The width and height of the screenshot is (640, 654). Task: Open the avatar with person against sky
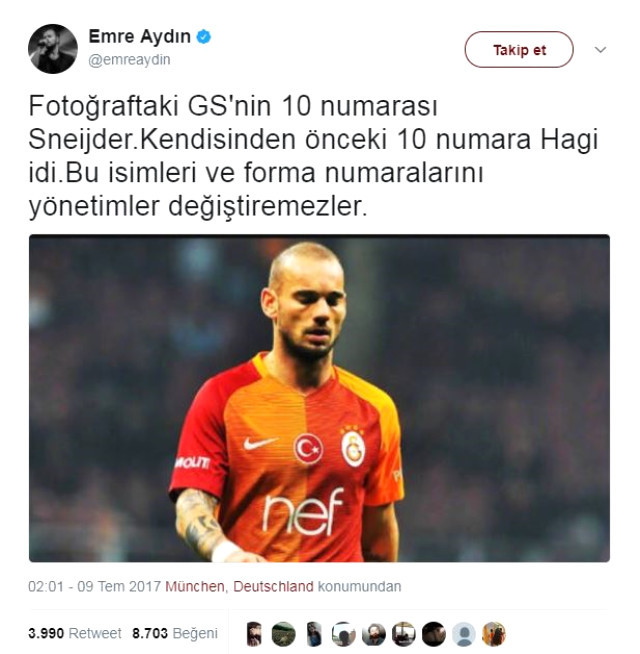(x=343, y=634)
